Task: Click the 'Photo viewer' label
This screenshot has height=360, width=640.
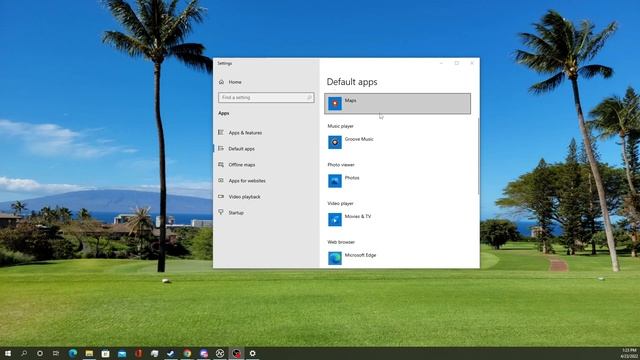Action: pyautogui.click(x=341, y=165)
